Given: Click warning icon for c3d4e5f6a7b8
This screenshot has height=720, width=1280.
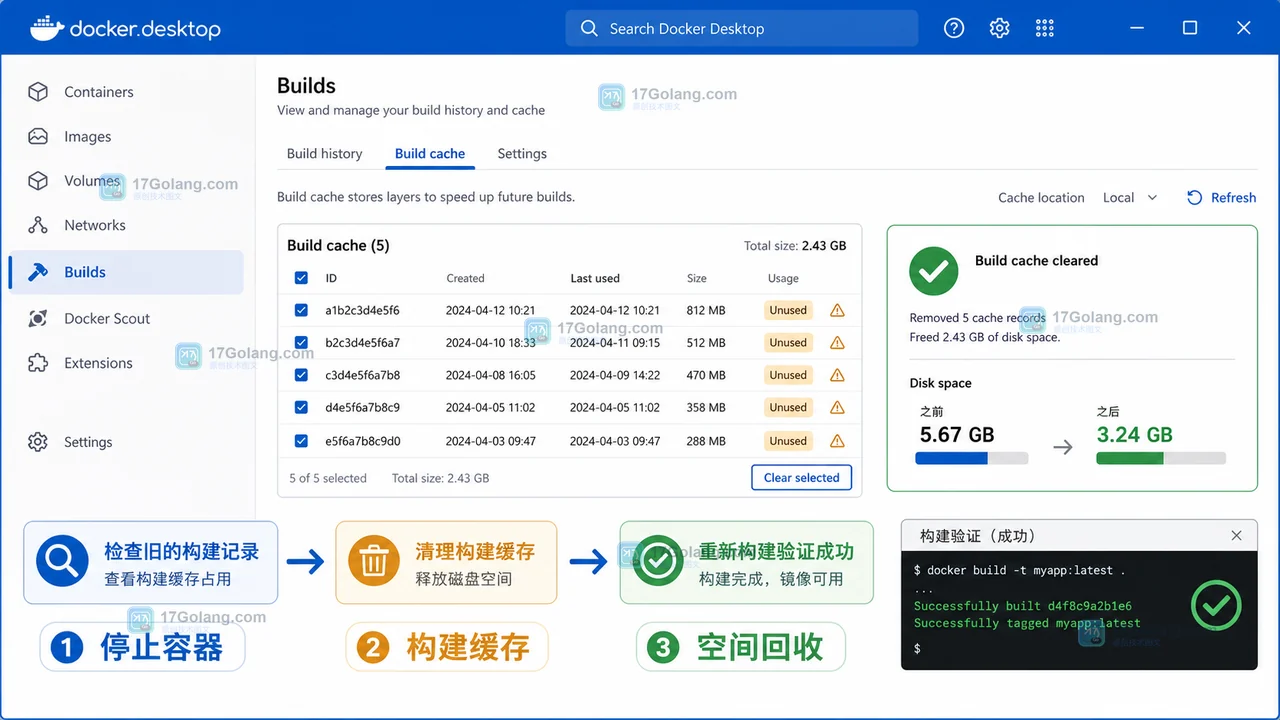Looking at the screenshot, I should click(837, 375).
